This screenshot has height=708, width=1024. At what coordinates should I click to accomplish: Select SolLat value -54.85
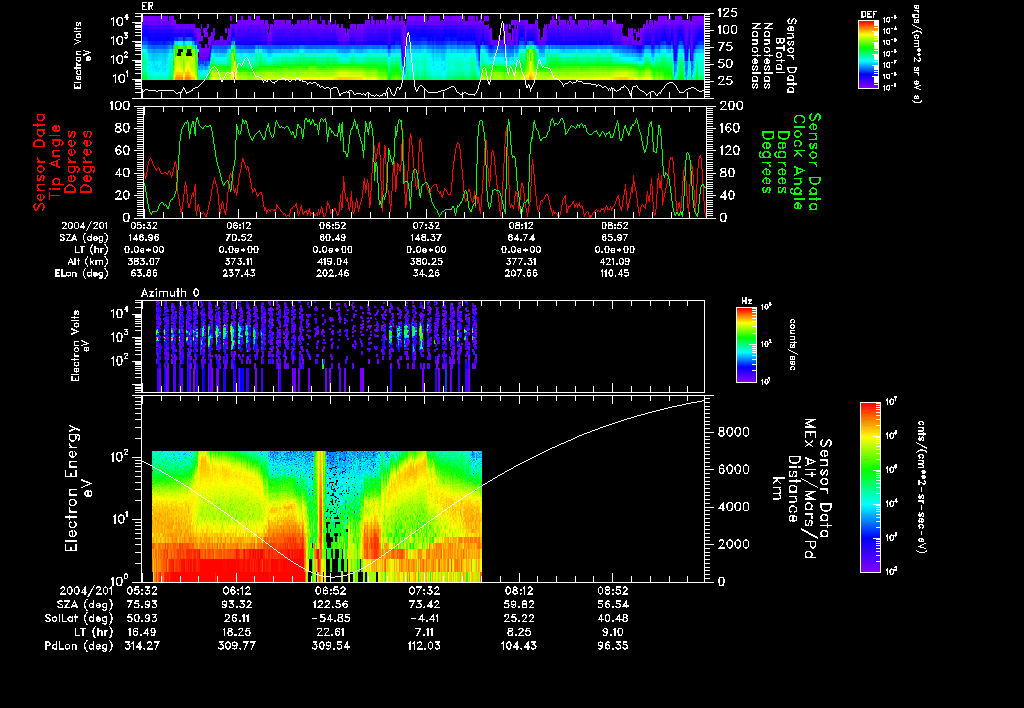click(x=330, y=618)
